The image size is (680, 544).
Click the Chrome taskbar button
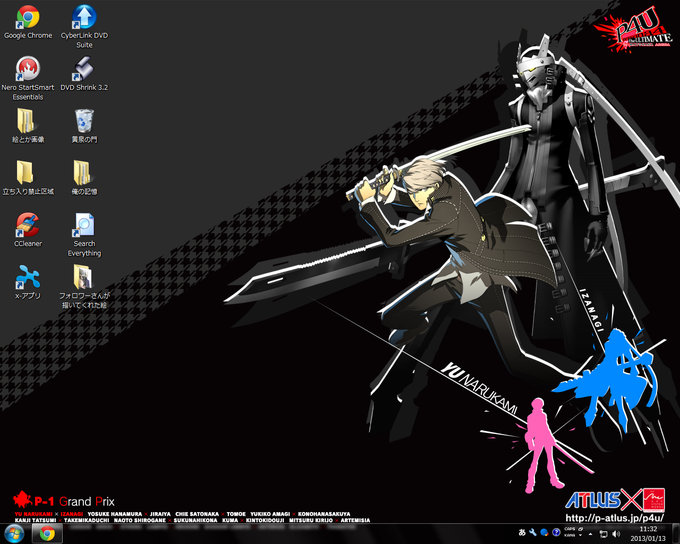coord(47,534)
